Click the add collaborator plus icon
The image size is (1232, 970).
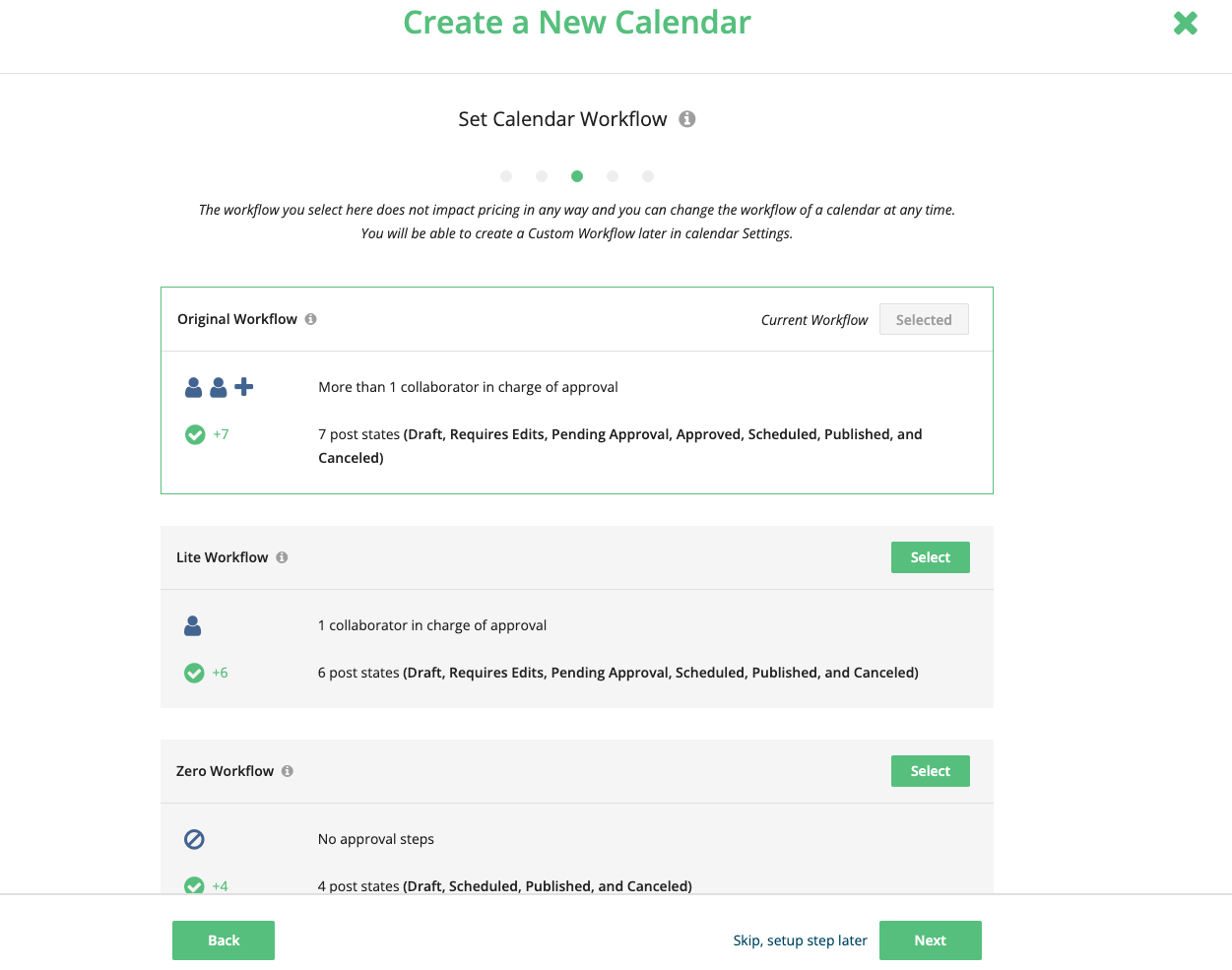tap(243, 386)
